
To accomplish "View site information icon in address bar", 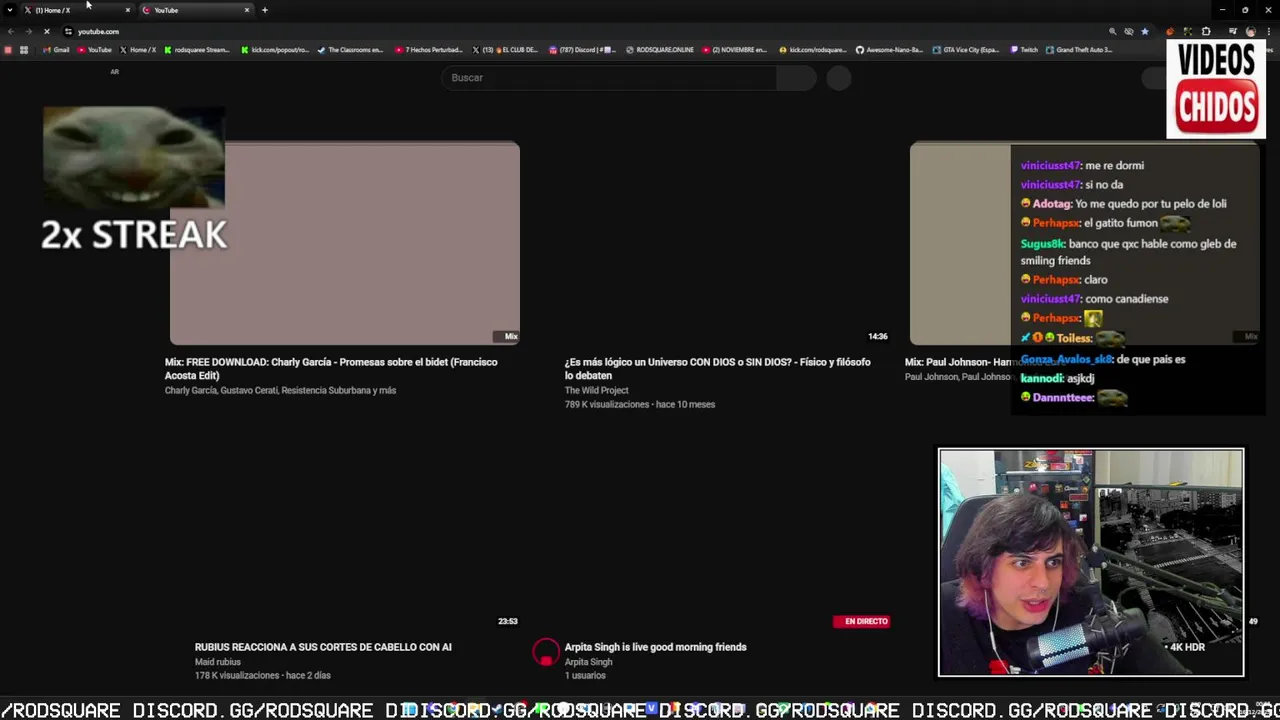I will point(68,31).
